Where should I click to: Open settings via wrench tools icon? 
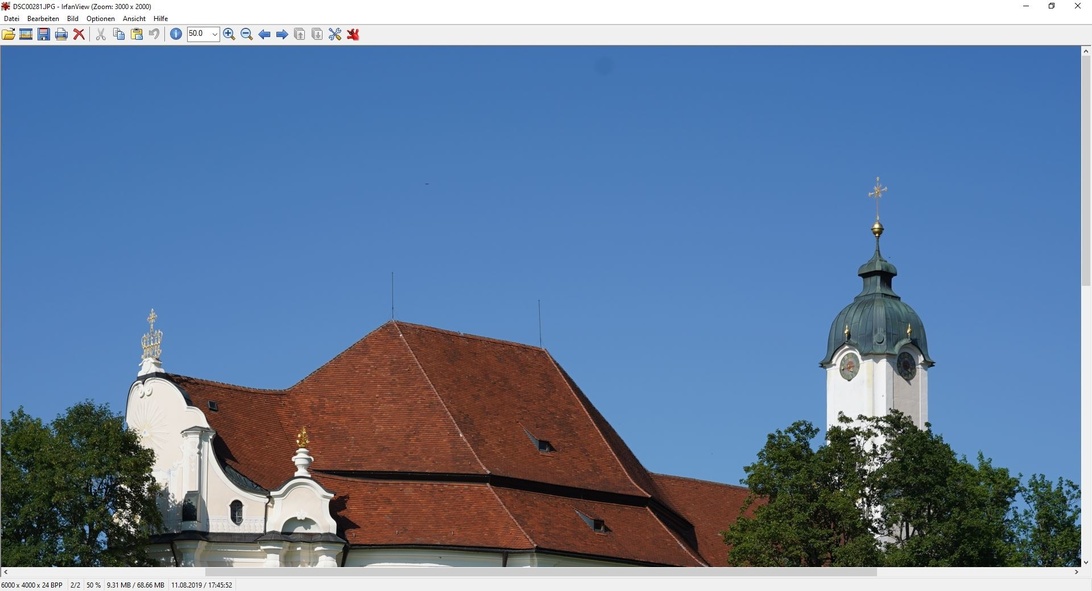(335, 34)
